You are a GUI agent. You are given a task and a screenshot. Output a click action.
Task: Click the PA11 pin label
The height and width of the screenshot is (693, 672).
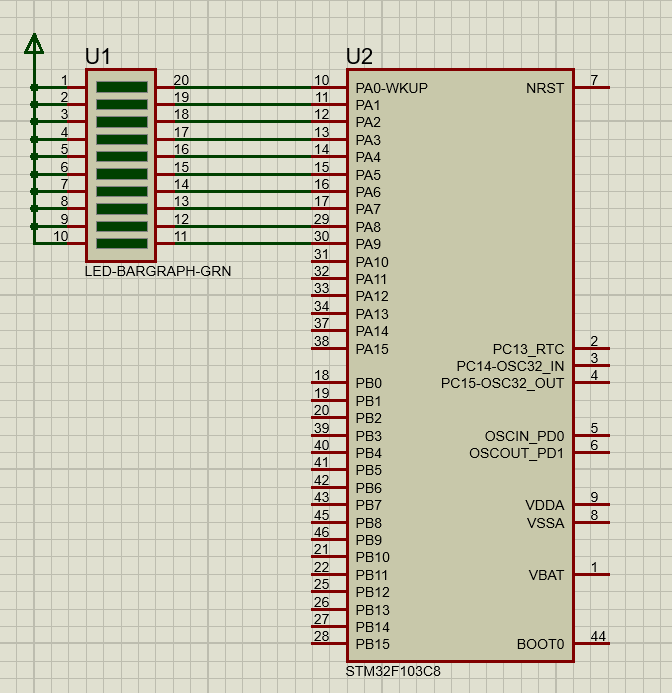(x=371, y=279)
